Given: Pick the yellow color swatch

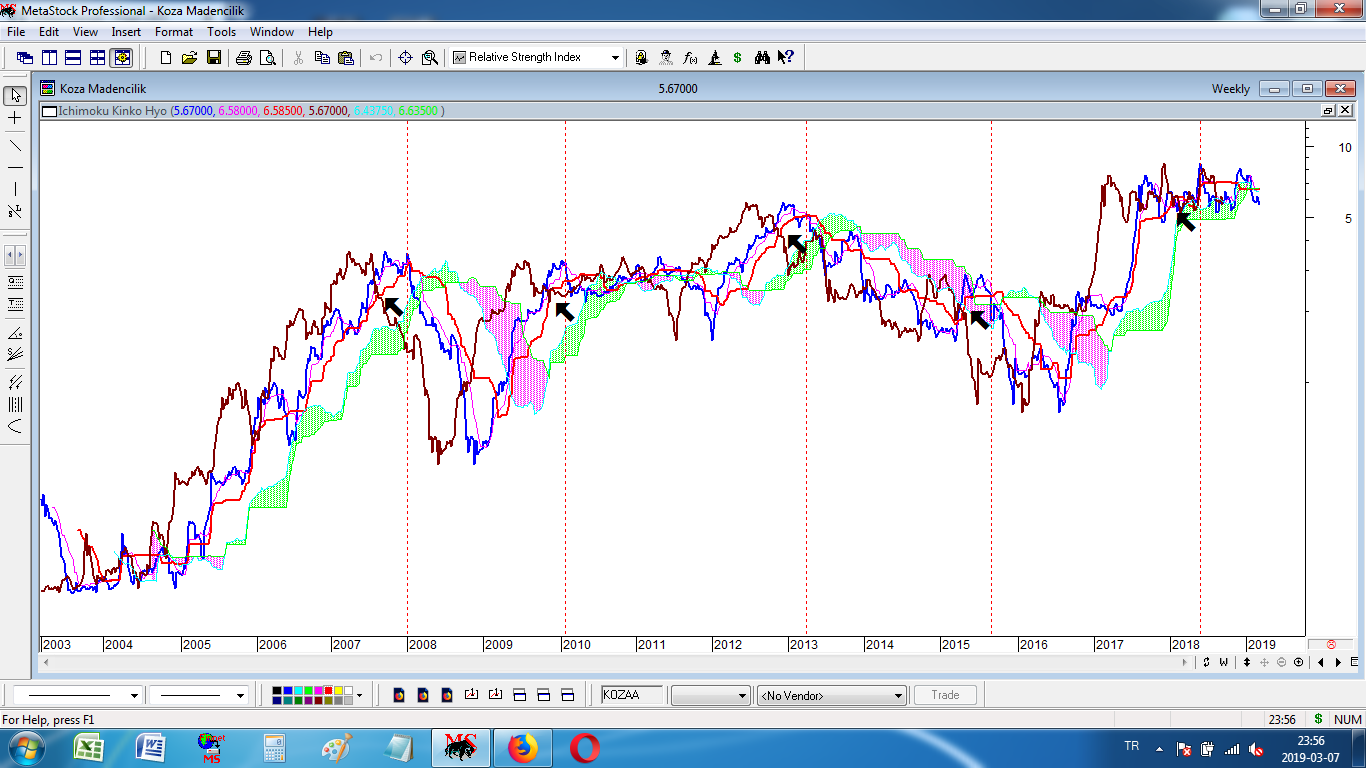Looking at the screenshot, I should (336, 690).
